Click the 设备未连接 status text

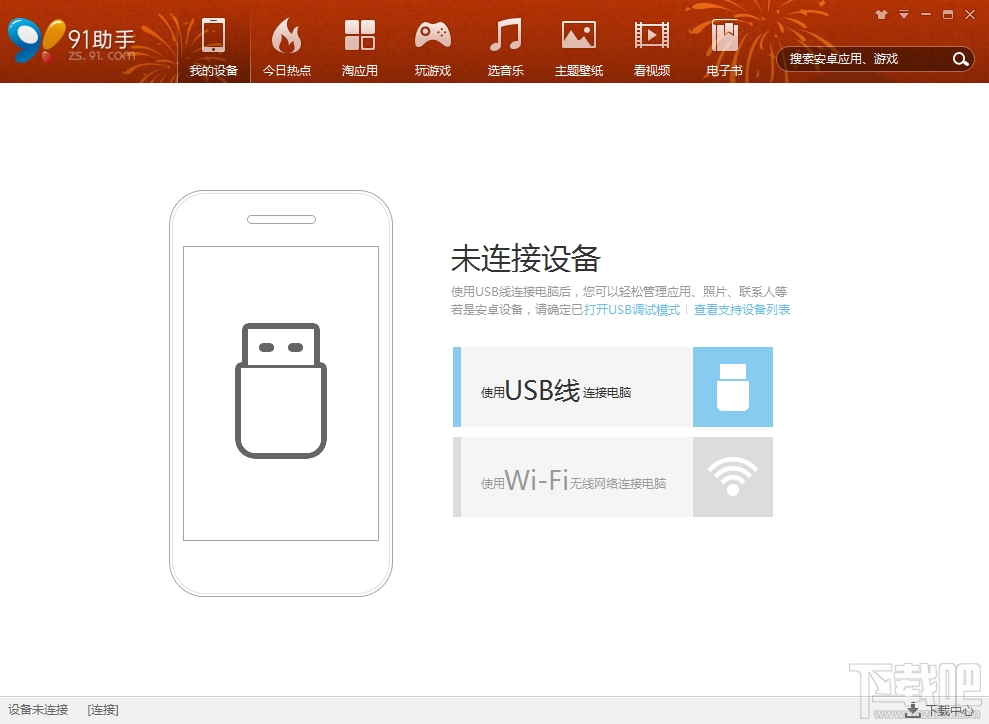point(38,710)
